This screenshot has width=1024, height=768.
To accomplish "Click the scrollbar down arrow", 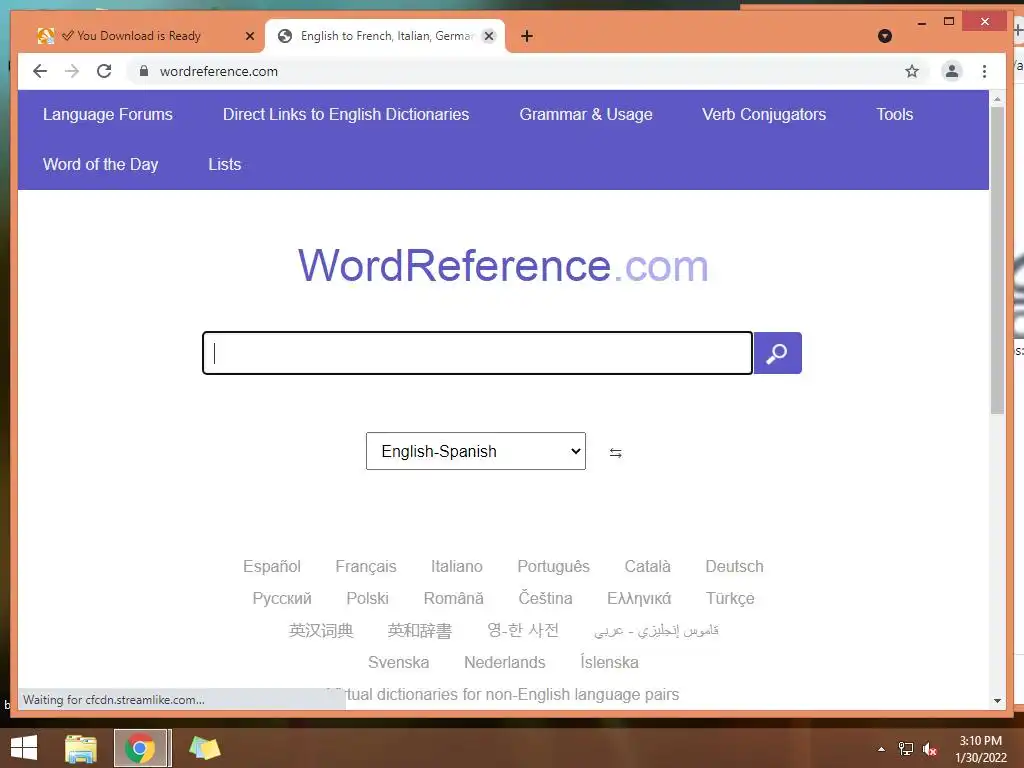I will (x=997, y=701).
